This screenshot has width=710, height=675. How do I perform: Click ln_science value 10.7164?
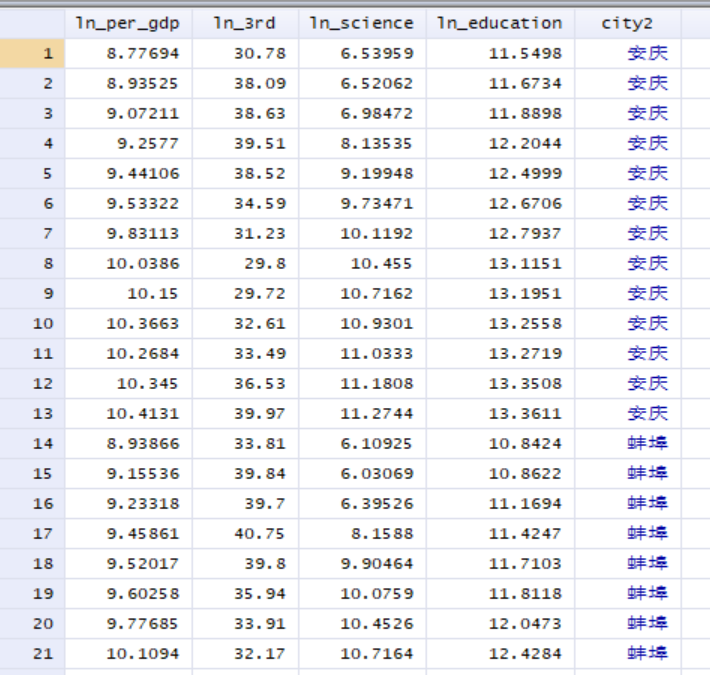pyautogui.click(x=377, y=653)
